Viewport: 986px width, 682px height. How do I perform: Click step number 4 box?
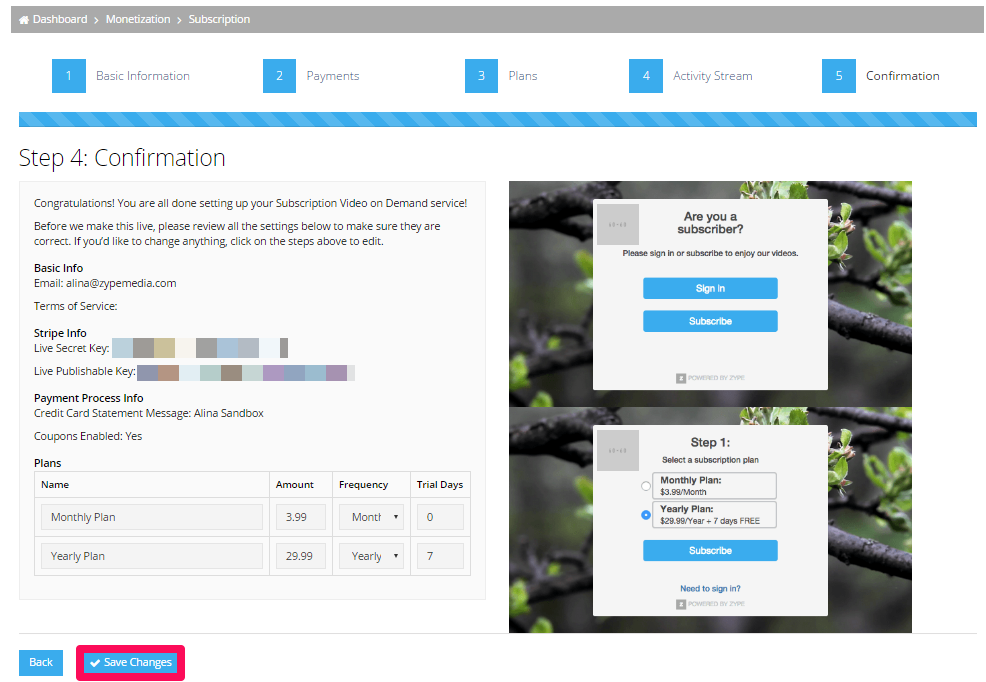click(x=646, y=76)
